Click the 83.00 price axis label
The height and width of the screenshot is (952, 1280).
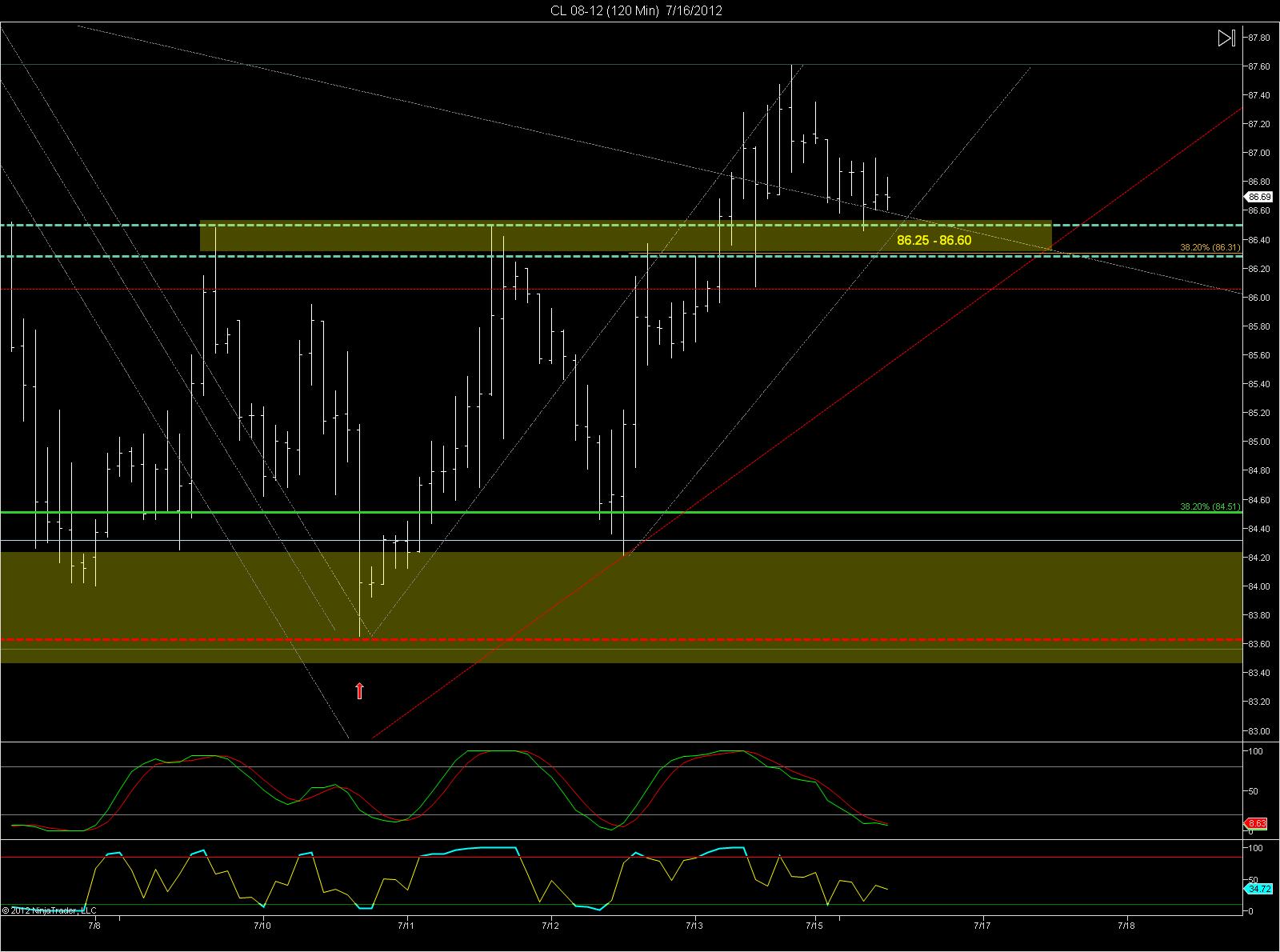[1258, 730]
